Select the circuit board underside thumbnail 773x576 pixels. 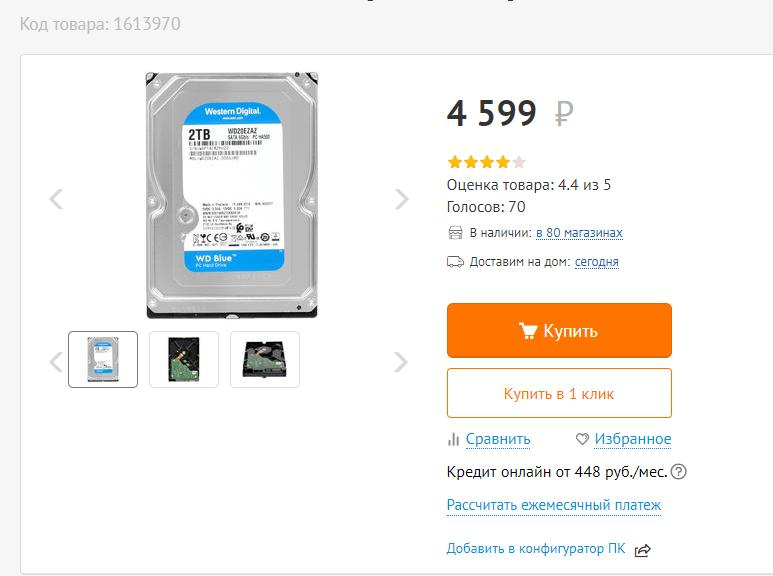click(184, 360)
